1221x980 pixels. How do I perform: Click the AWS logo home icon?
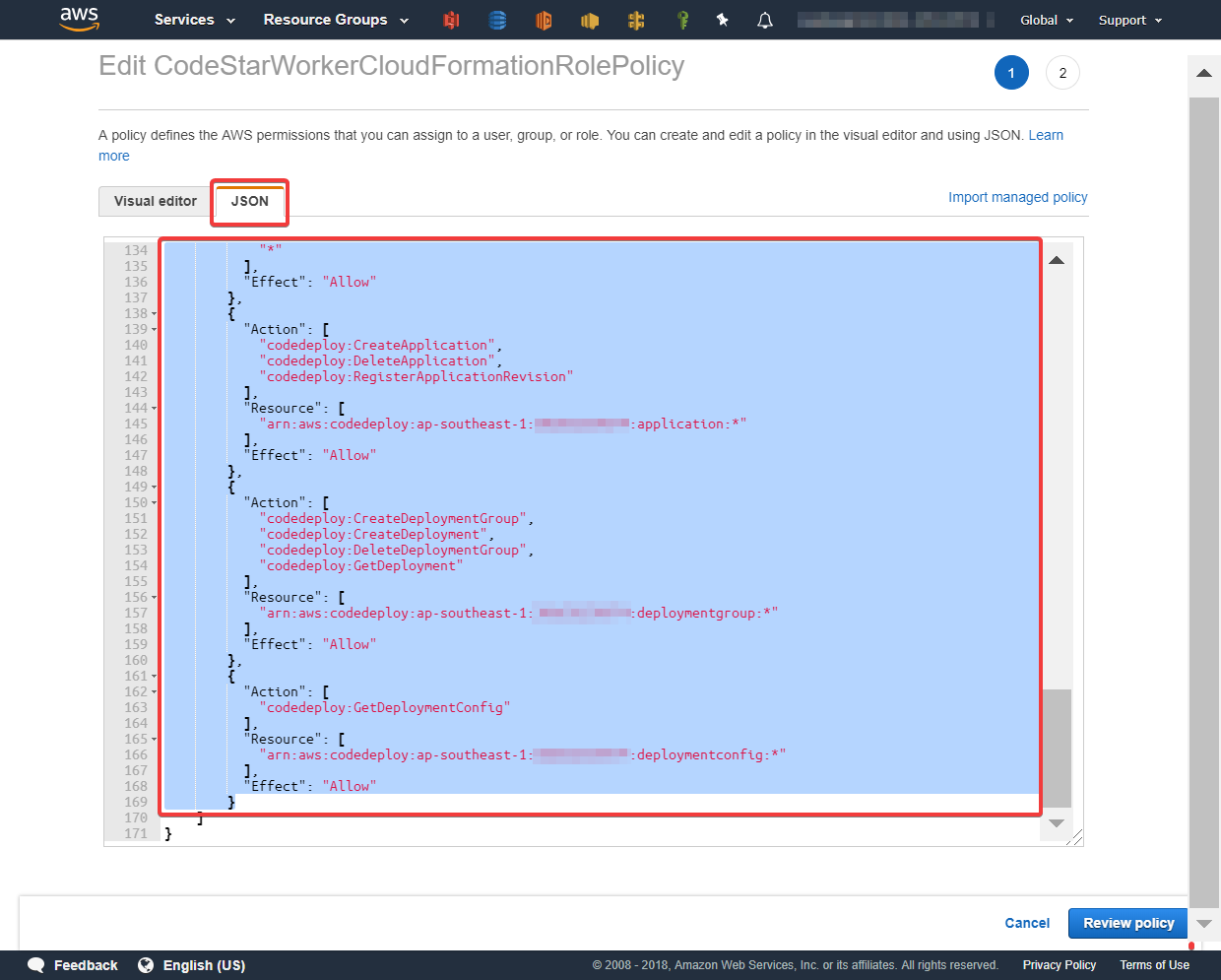click(x=79, y=19)
